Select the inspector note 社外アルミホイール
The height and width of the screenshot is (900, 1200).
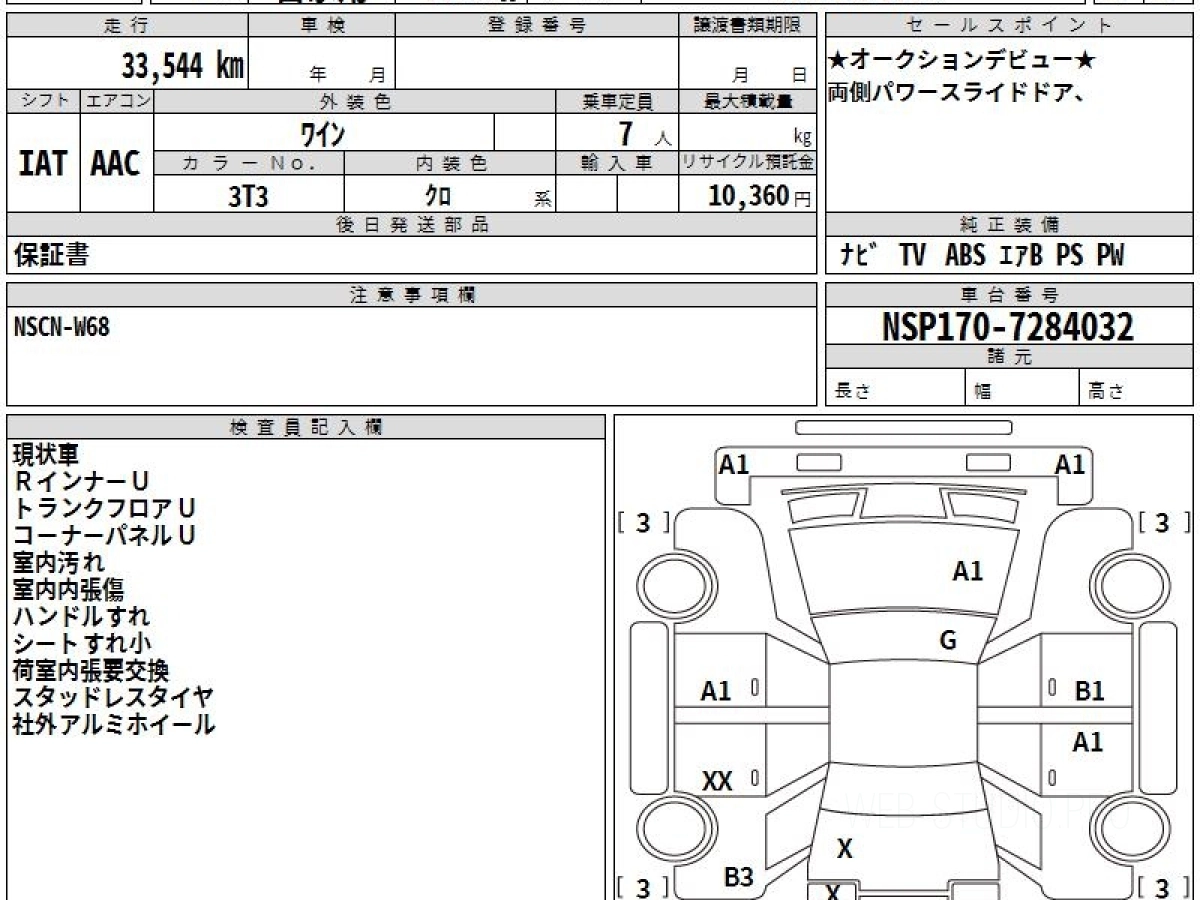pyautogui.click(x=114, y=725)
